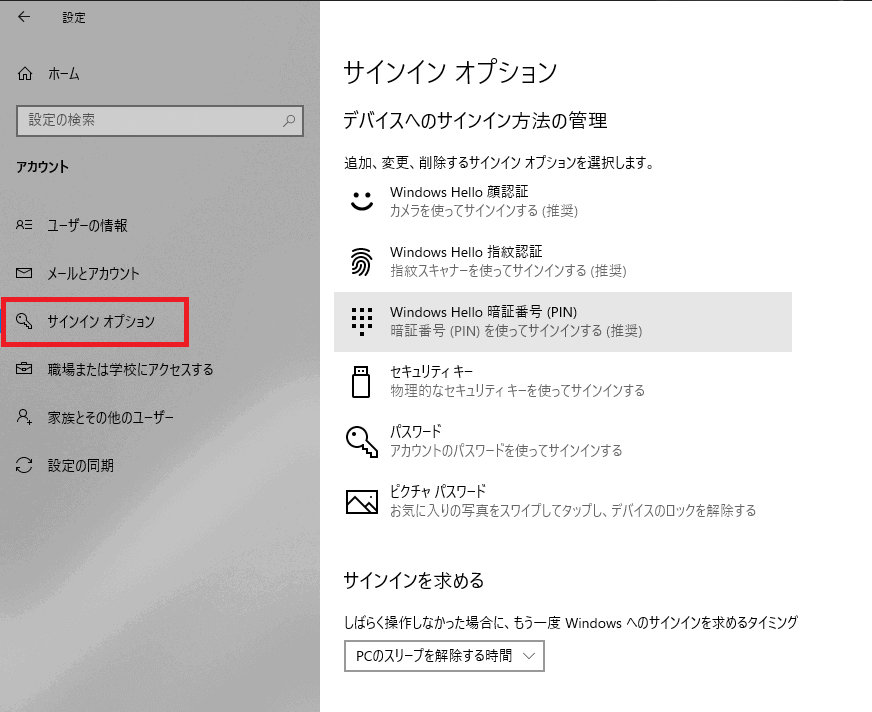
Task: Click the サインインを求める heading
Action: tap(414, 581)
